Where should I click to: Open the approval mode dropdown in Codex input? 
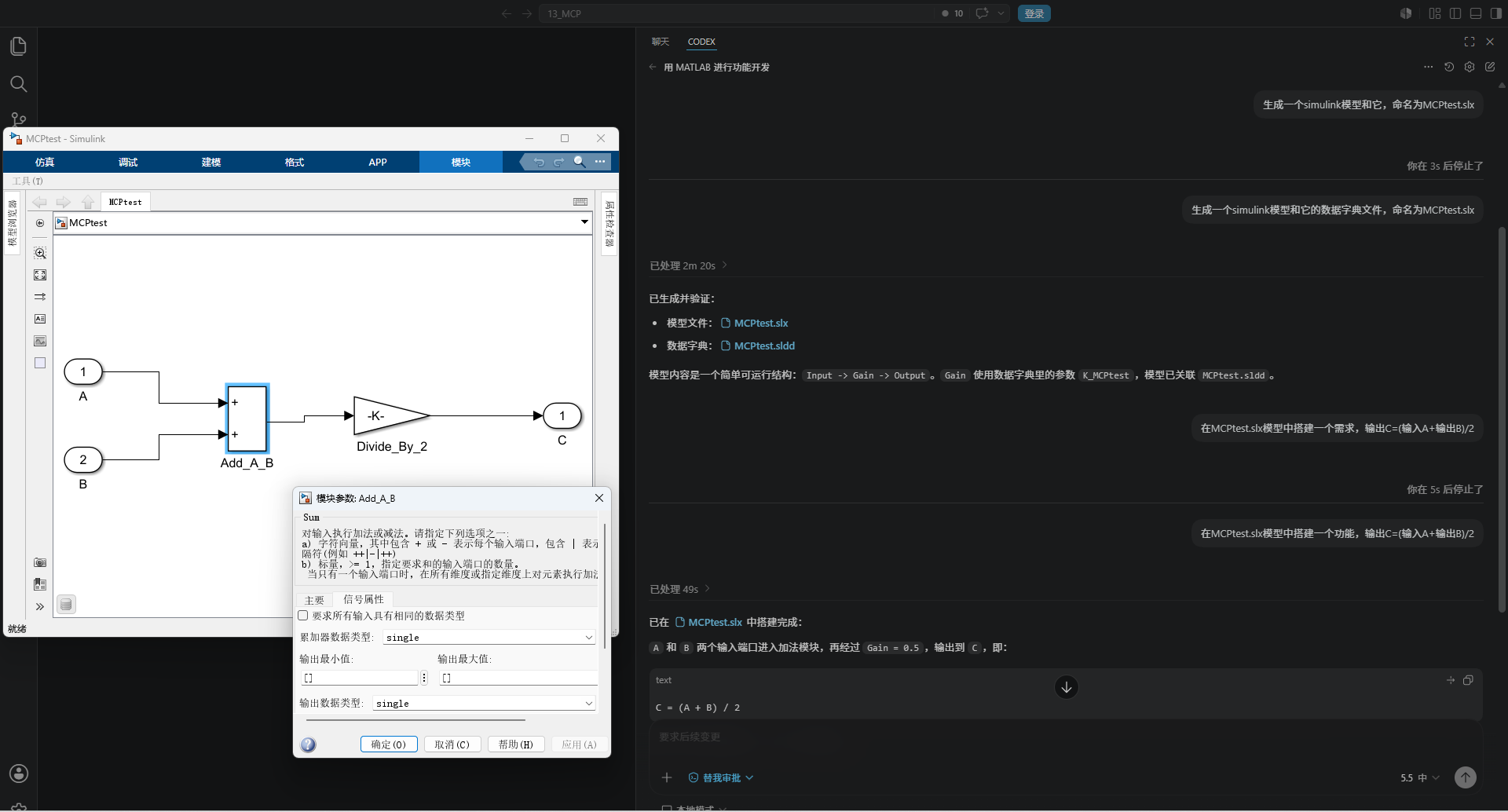pos(721,777)
